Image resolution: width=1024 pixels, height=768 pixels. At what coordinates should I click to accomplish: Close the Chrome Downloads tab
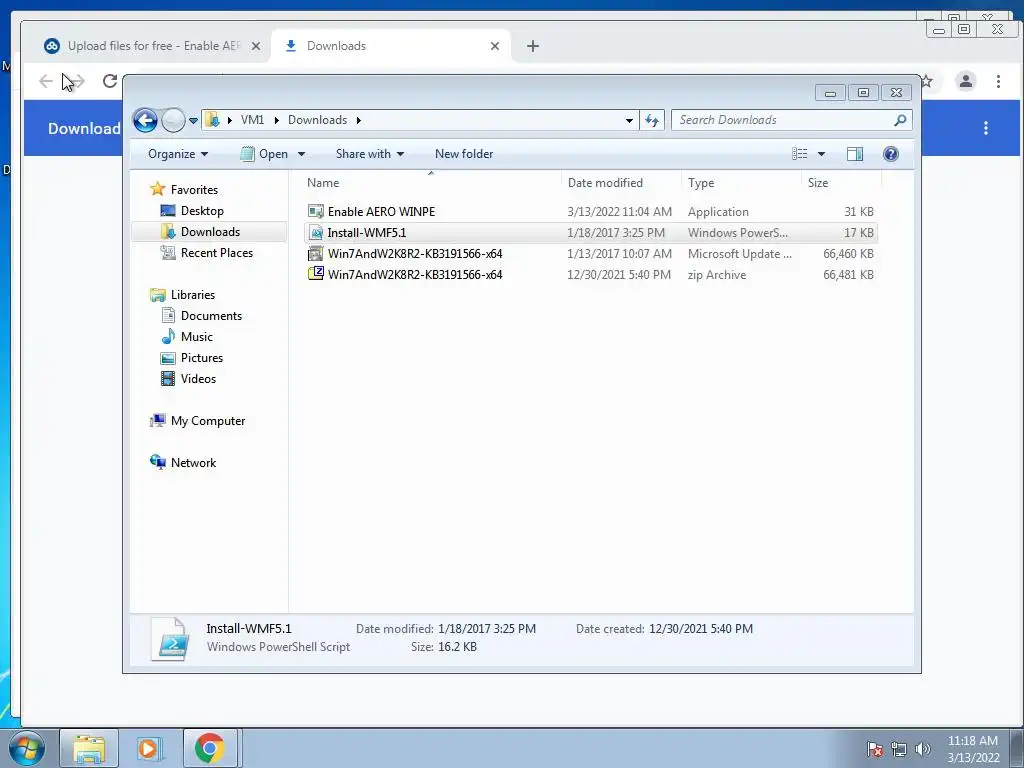coord(495,46)
